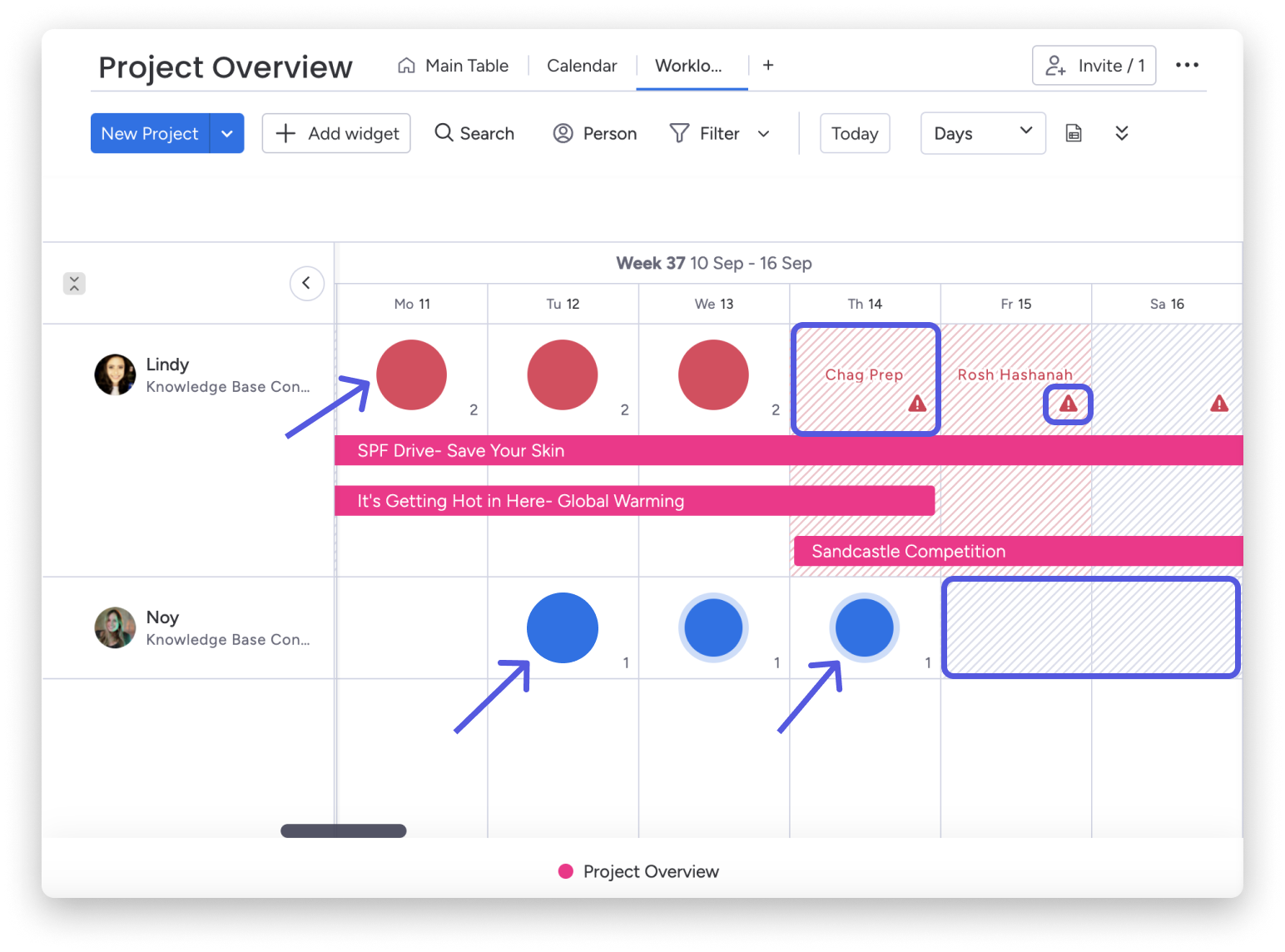The height and width of the screenshot is (952, 1285).
Task: Open the Calendar tab
Action: click(x=581, y=66)
